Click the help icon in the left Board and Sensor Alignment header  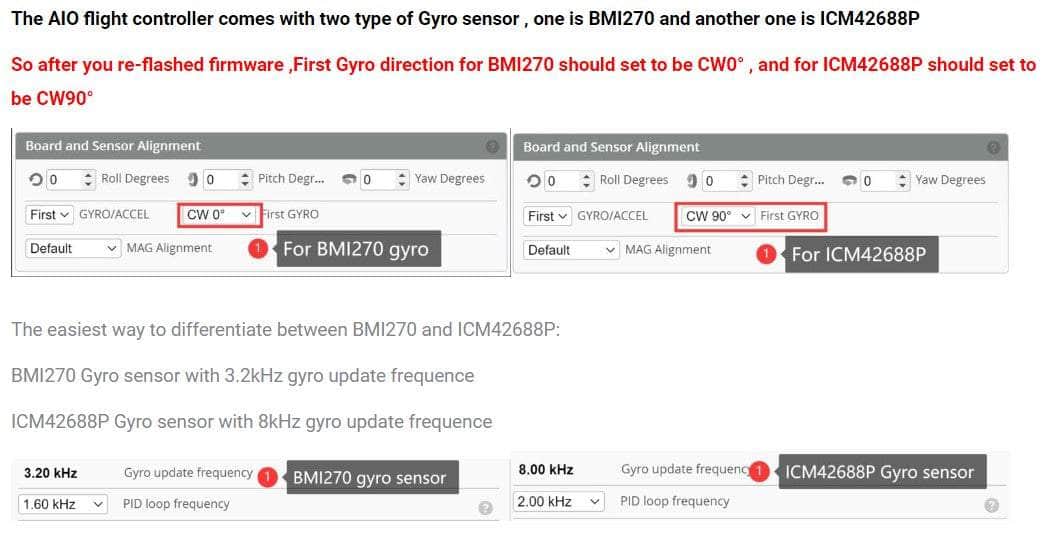[x=492, y=146]
